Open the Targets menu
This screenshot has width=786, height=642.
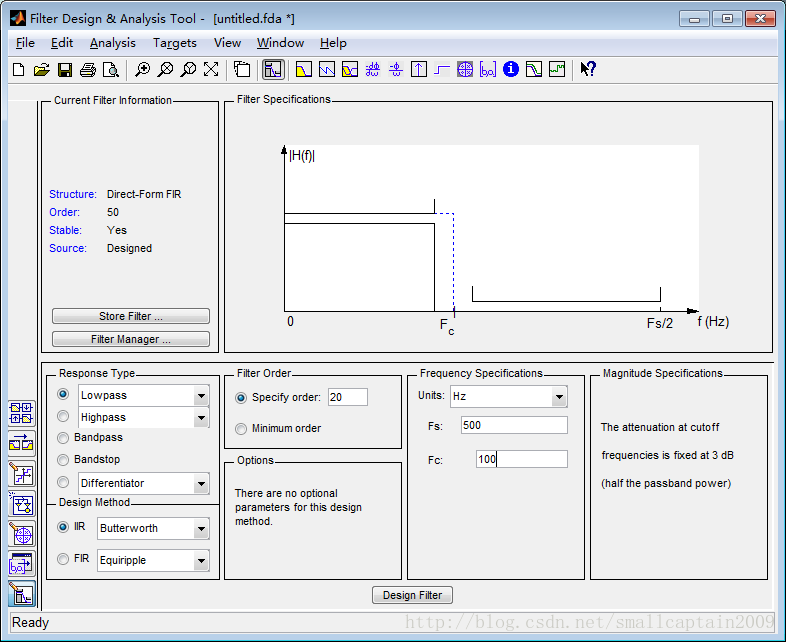pyautogui.click(x=175, y=43)
